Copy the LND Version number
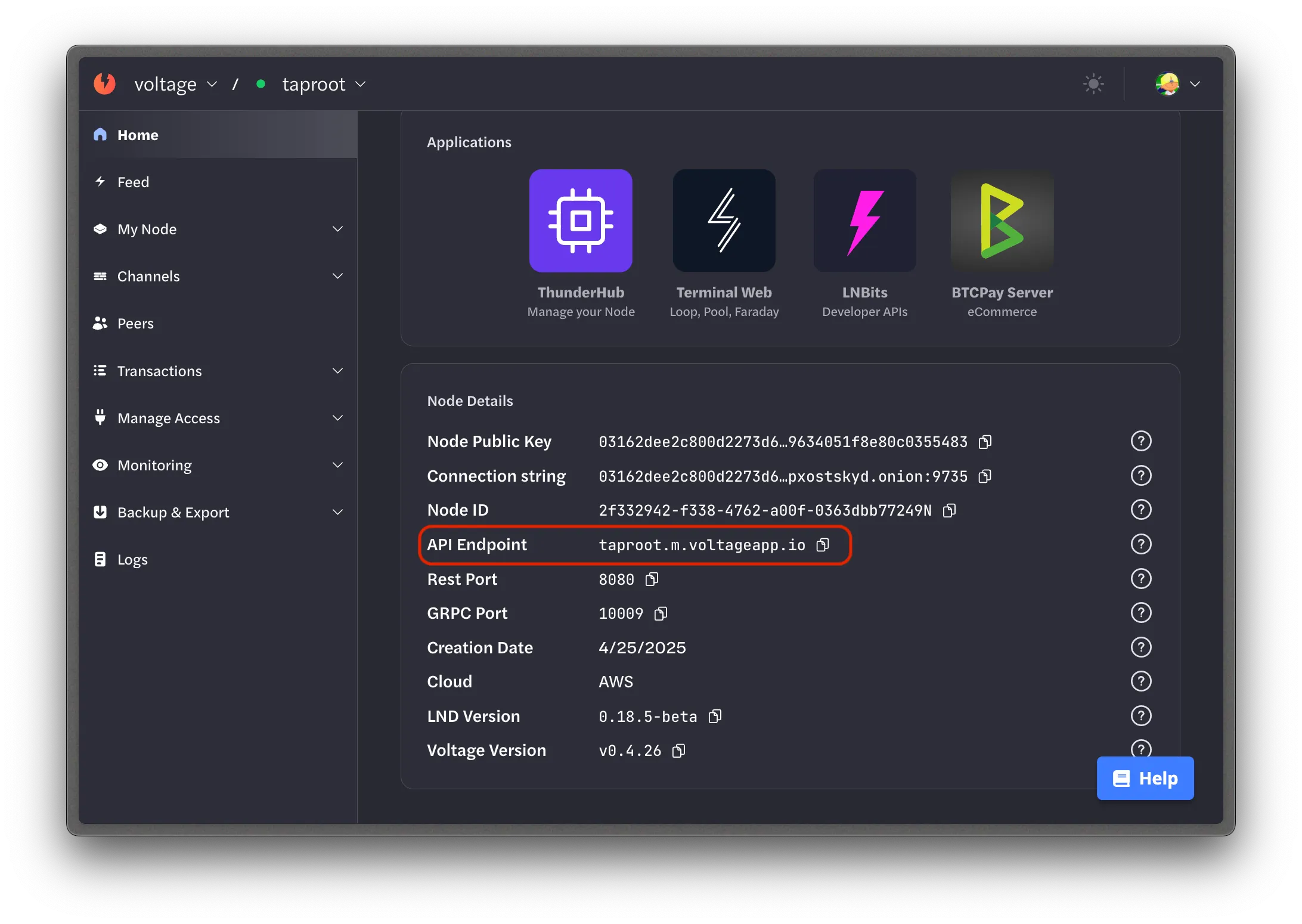Viewport: 1302px width, 924px height. click(715, 716)
